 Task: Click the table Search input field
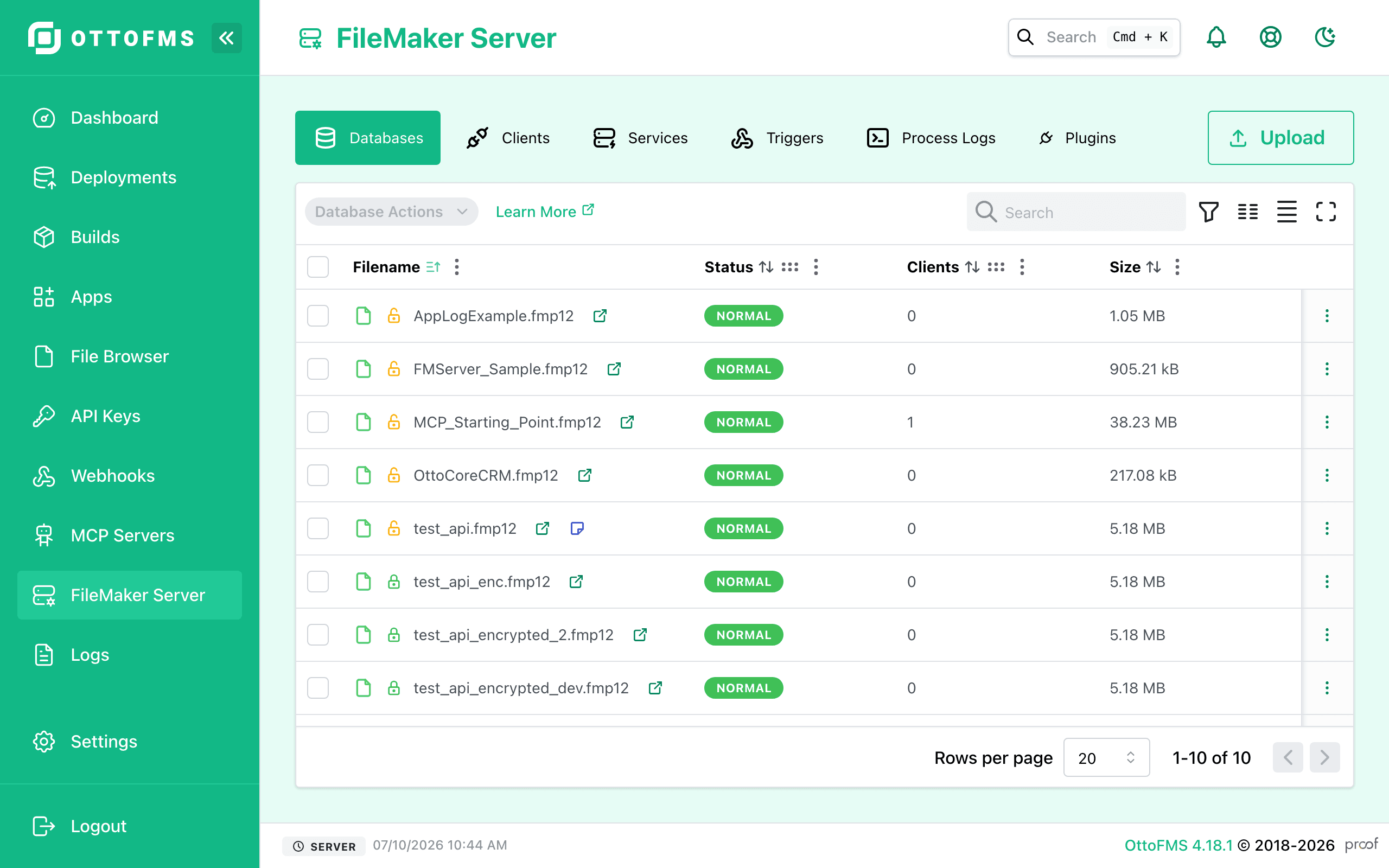[1075, 212]
